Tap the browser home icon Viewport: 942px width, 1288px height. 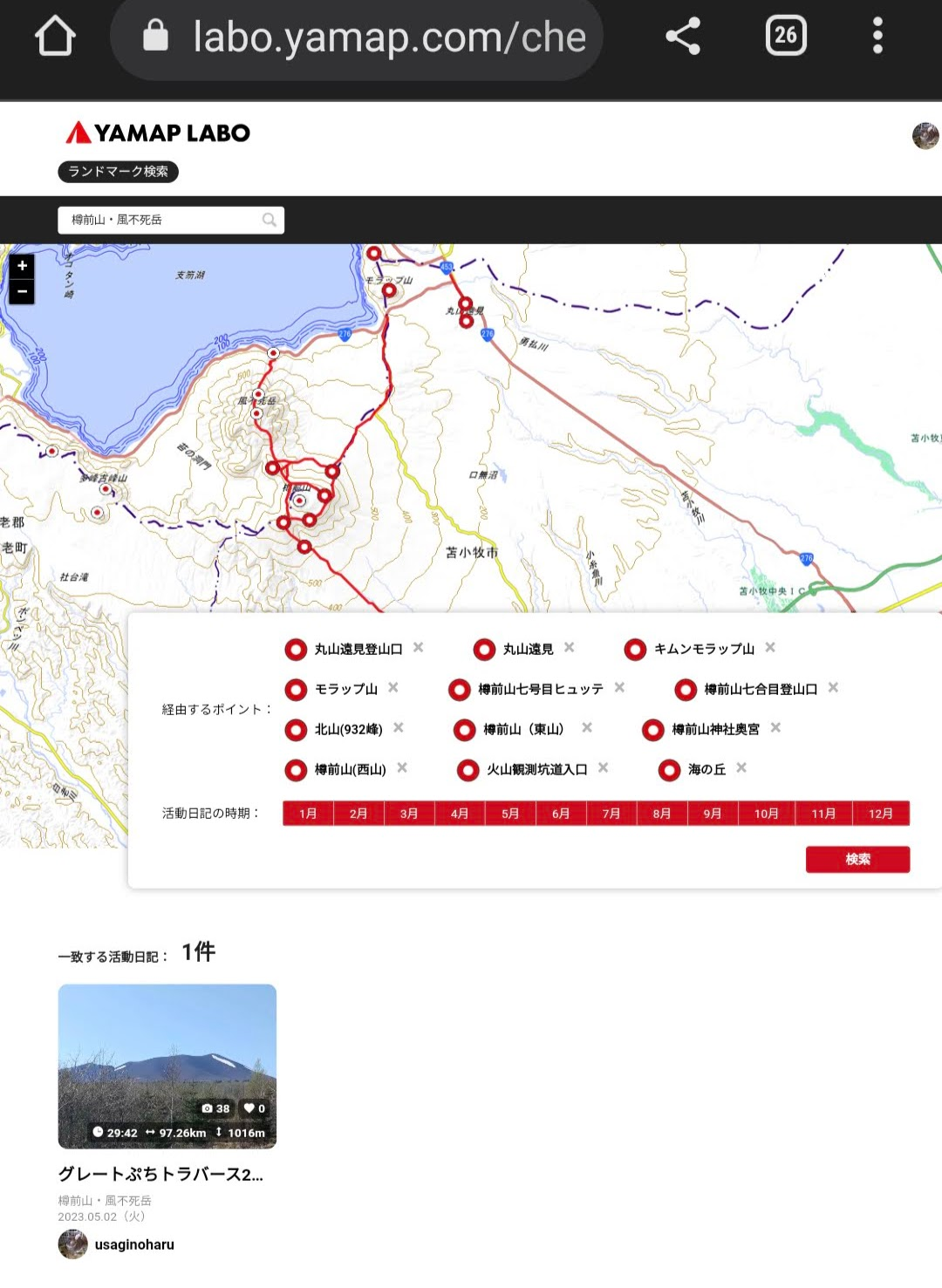(55, 37)
